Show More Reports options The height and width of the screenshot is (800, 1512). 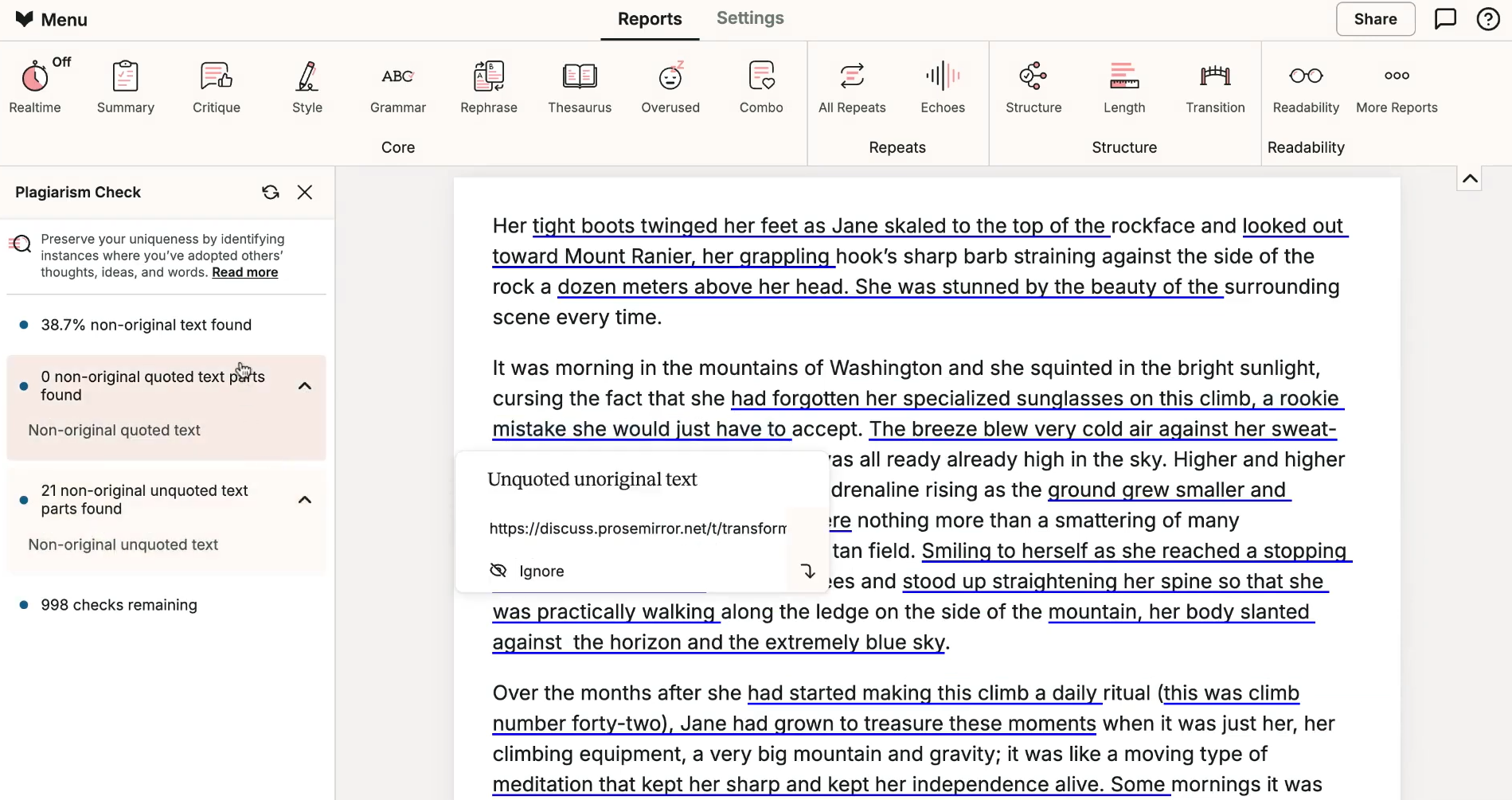coord(1397,88)
